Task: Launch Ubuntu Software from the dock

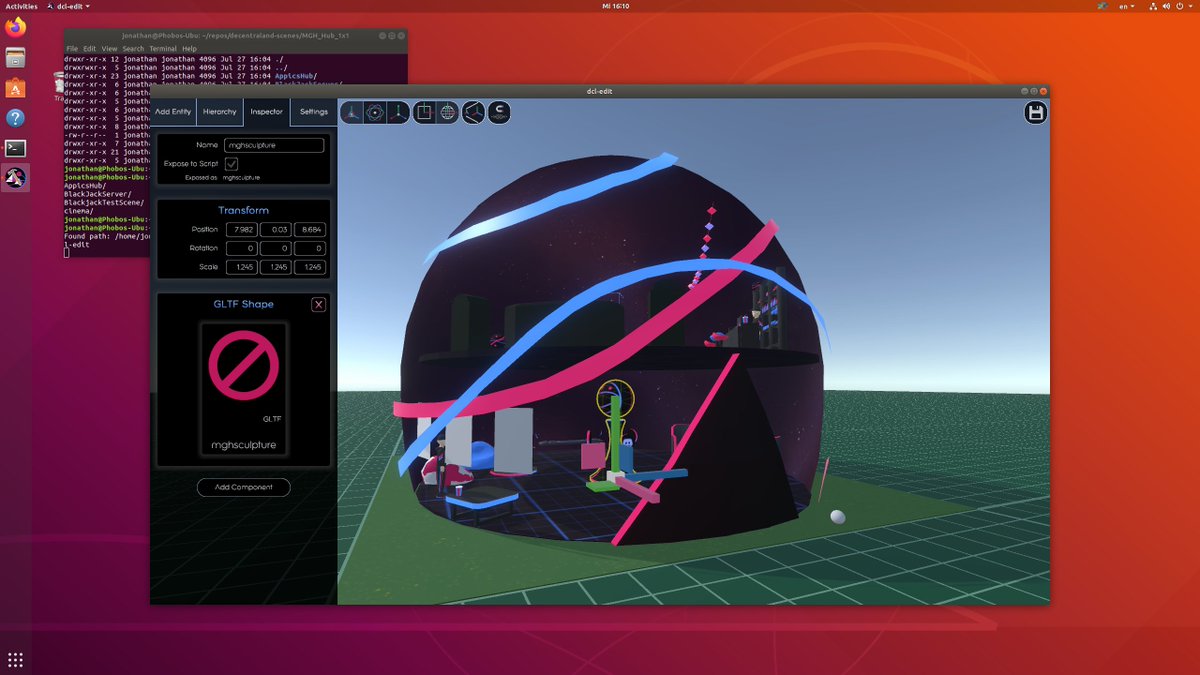Action: pos(15,88)
